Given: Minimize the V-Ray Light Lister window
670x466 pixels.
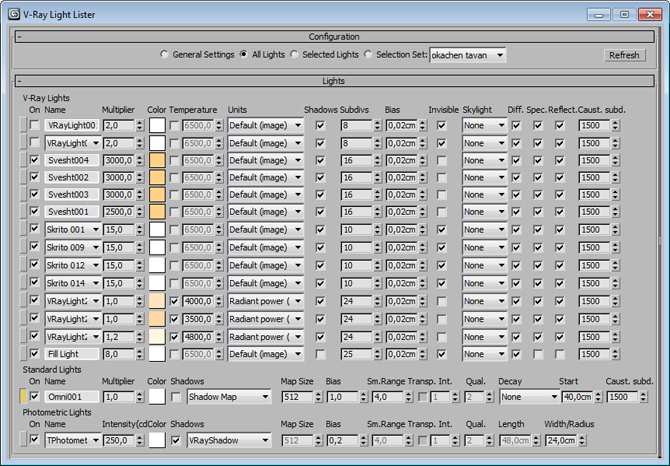Looking at the screenshot, I should pos(598,15).
